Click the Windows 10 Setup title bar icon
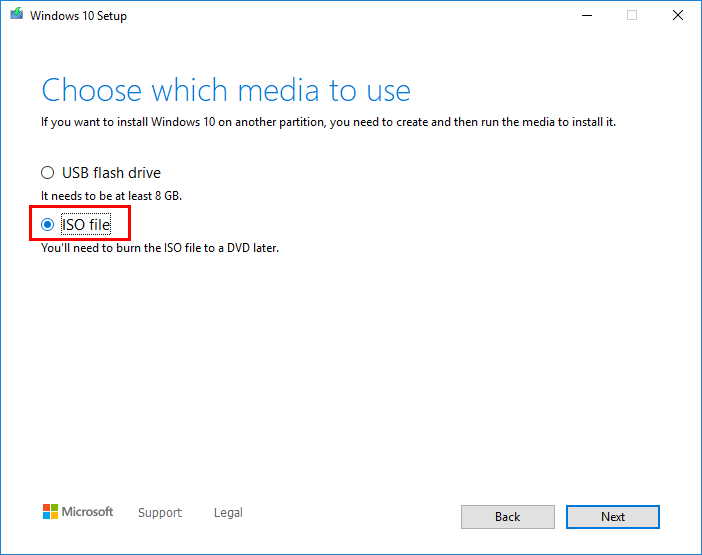Screen dimensions: 702x555 pyautogui.click(x=15, y=15)
